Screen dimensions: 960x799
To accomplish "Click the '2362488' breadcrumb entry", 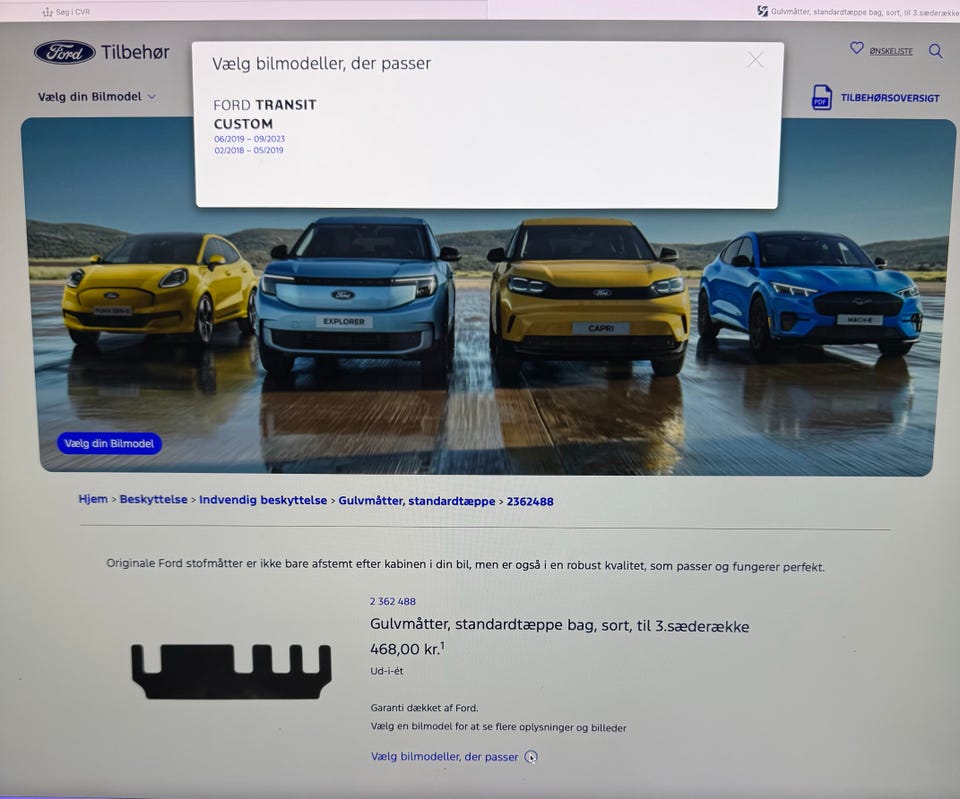I will pyautogui.click(x=530, y=501).
